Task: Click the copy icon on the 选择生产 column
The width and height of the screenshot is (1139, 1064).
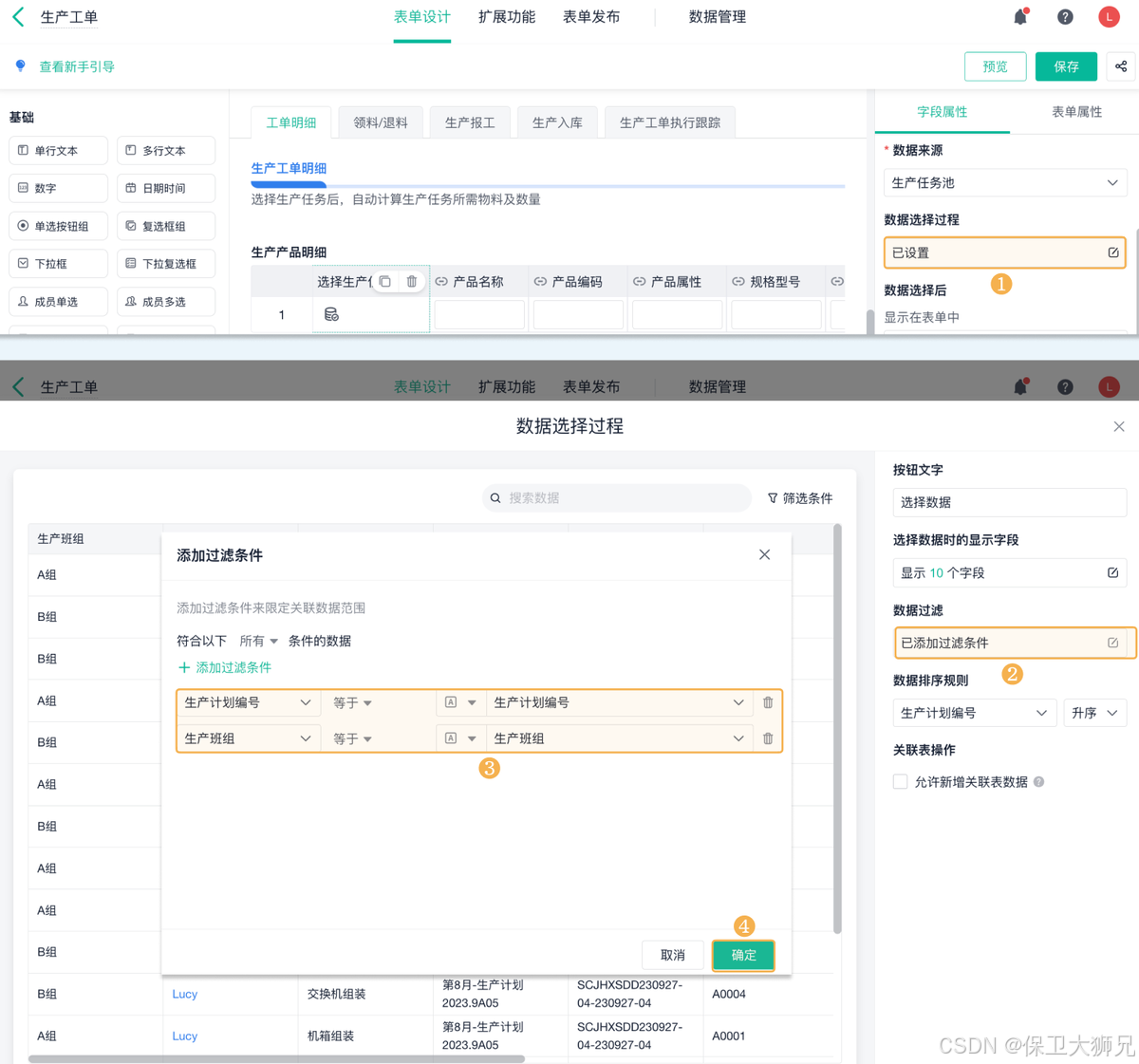Action: pyautogui.click(x=384, y=282)
